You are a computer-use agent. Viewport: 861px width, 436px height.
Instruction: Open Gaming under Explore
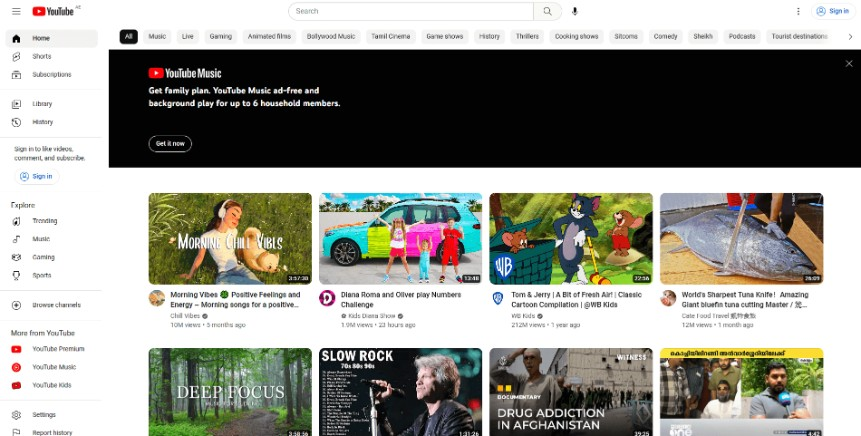pyautogui.click(x=52, y=257)
